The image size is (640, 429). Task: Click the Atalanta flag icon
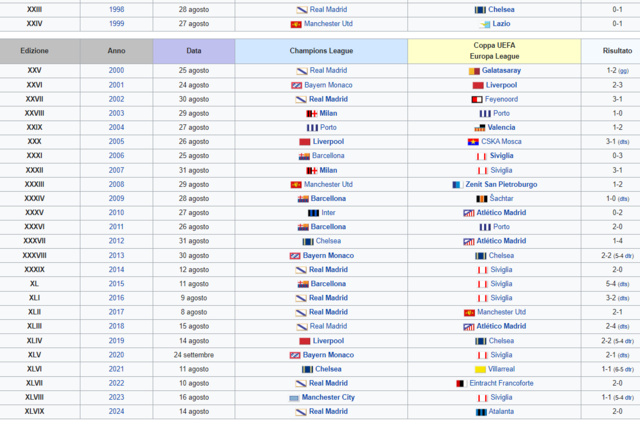click(481, 412)
